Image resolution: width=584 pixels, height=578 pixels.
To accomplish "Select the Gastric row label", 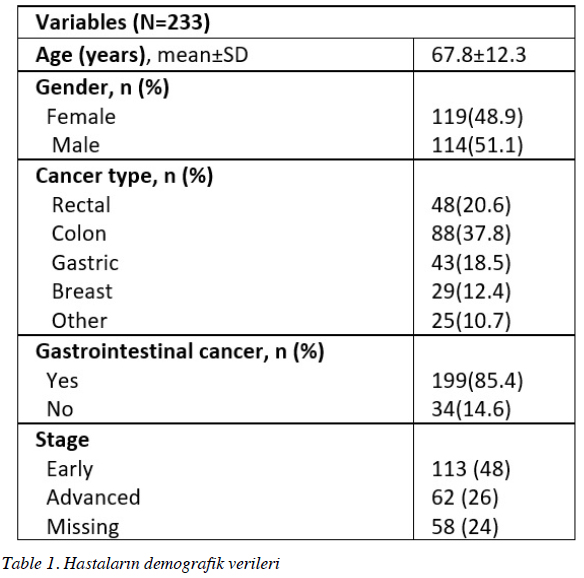I will click(x=85, y=263).
